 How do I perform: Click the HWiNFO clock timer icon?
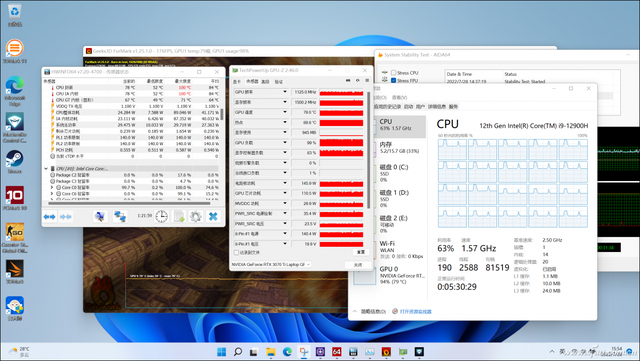162,216
